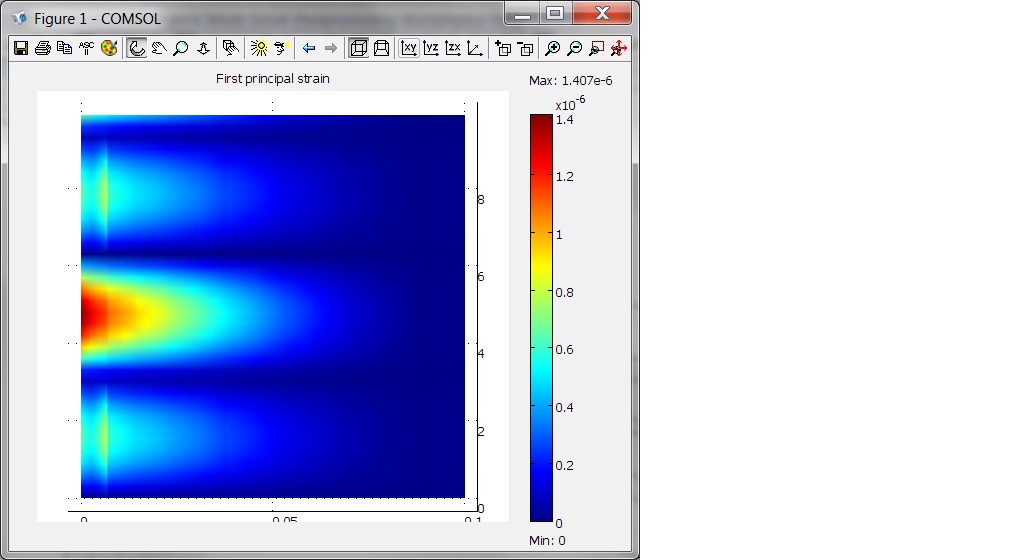
Task: Click the decrease axis scale (minus box) icon
Action: pyautogui.click(x=526, y=48)
